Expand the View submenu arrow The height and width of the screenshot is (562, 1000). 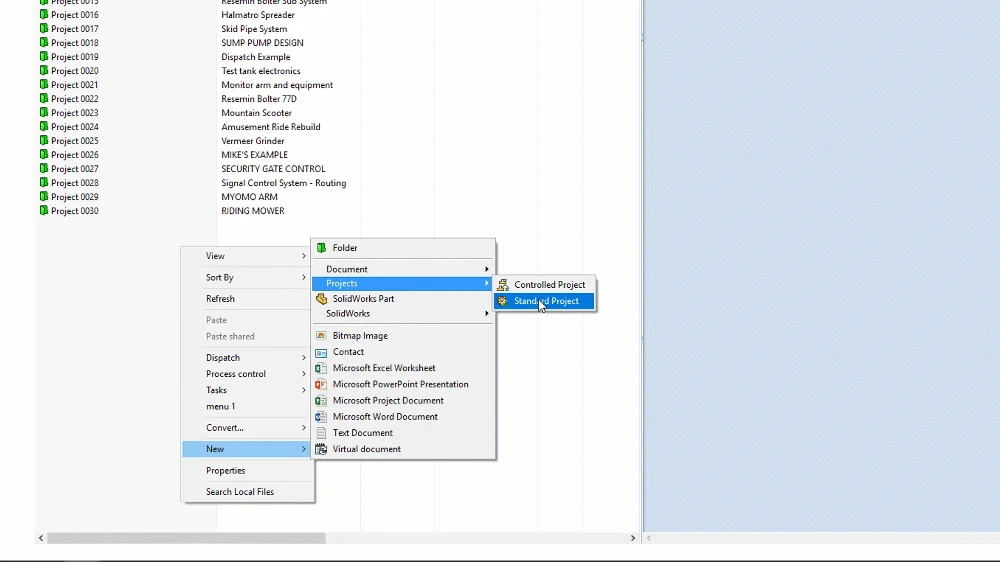[x=304, y=256]
